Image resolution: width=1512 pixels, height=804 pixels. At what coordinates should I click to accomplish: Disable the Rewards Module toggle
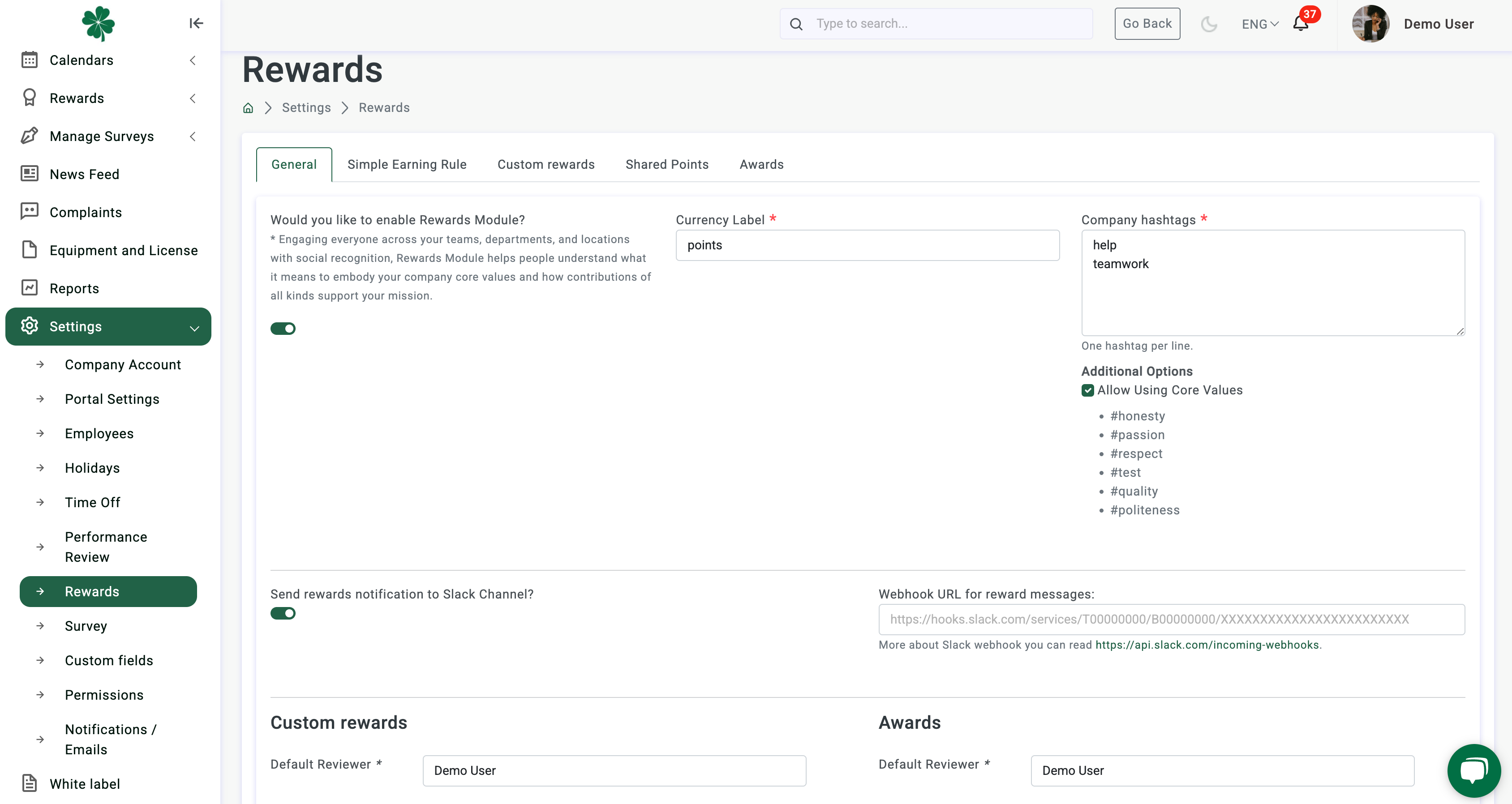pyautogui.click(x=283, y=329)
